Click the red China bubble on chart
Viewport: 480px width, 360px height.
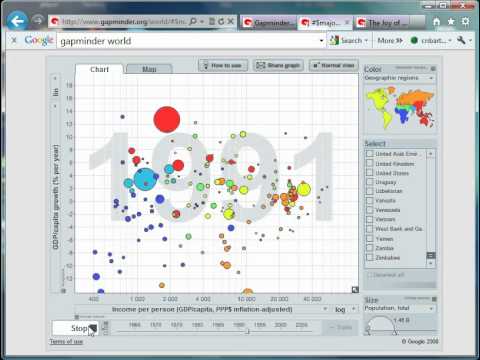coord(167,119)
